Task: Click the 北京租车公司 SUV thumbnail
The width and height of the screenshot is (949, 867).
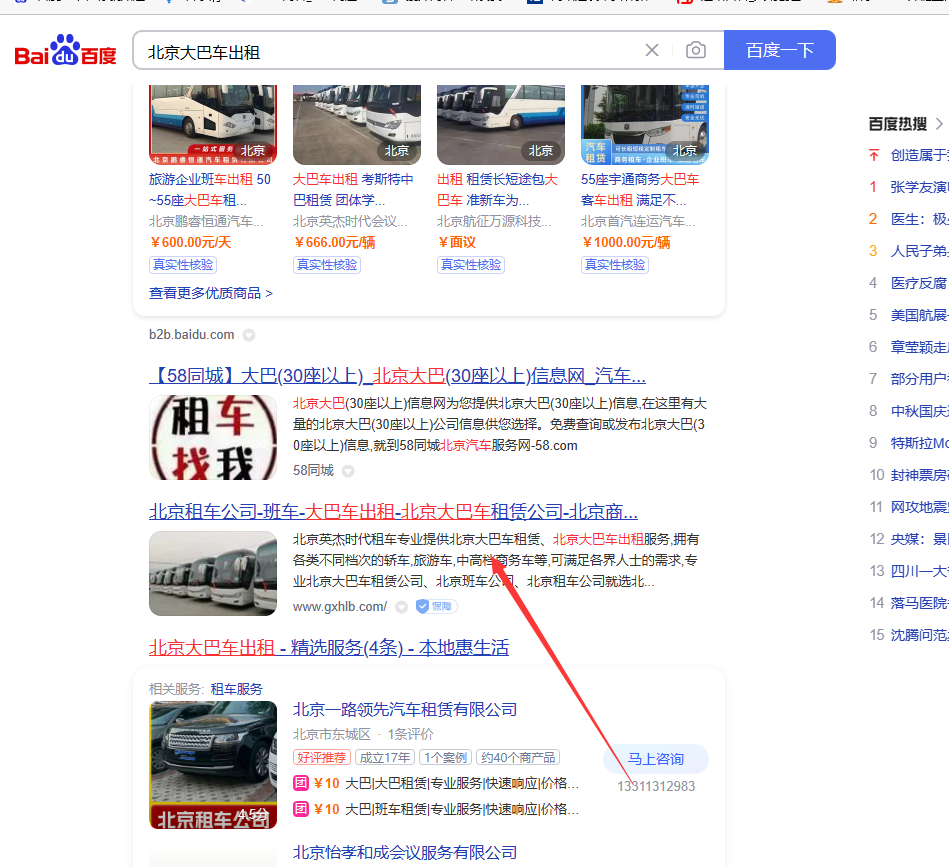Action: tap(213, 765)
